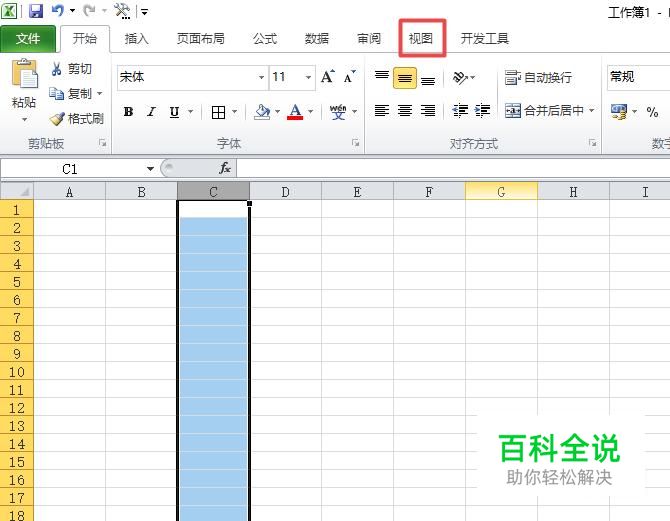Open alignment group dialog launcher
Viewport: 670px width, 521px height.
[x=592, y=143]
